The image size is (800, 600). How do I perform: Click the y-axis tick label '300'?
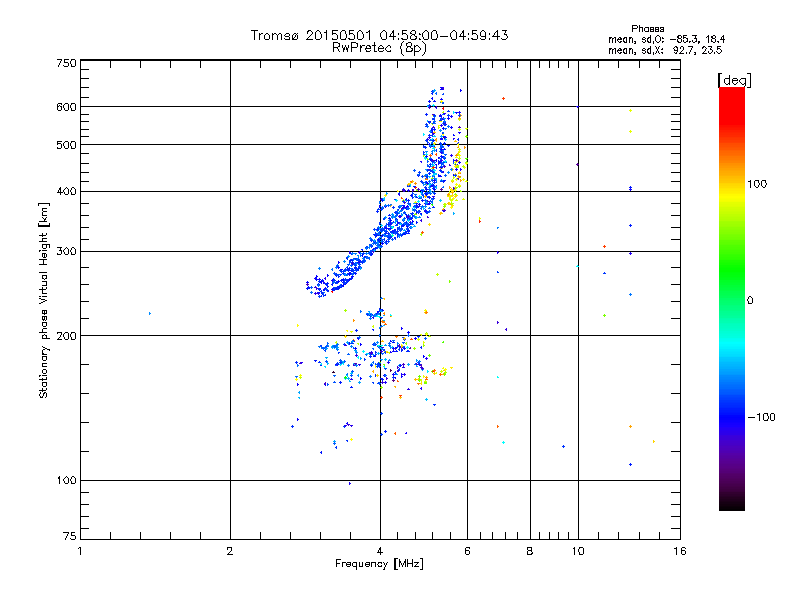[67, 252]
